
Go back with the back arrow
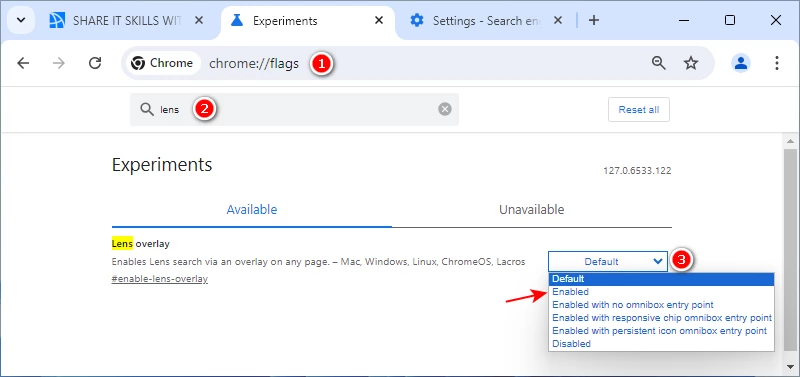click(x=23, y=63)
